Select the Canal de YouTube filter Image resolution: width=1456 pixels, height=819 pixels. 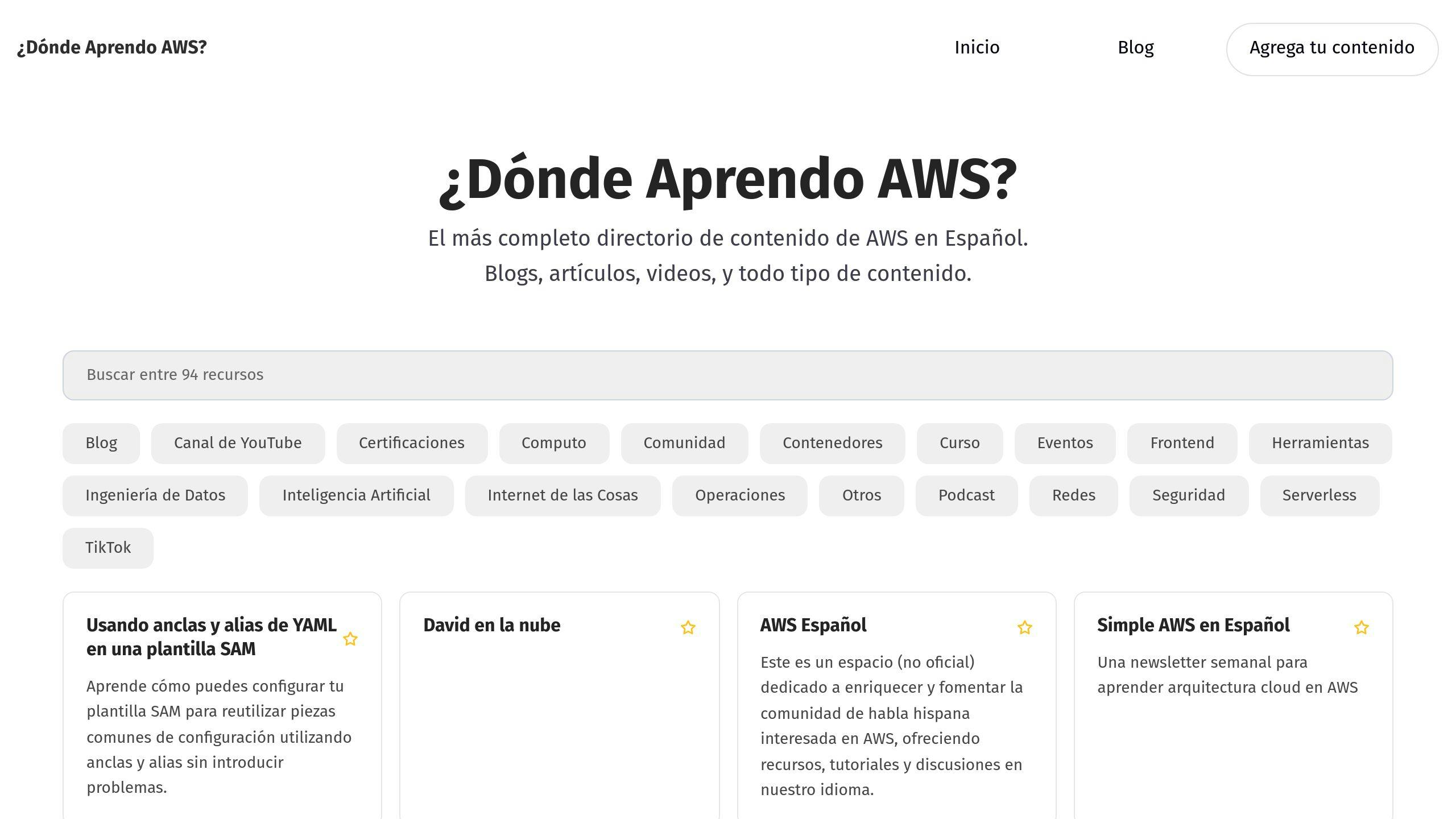coord(238,443)
